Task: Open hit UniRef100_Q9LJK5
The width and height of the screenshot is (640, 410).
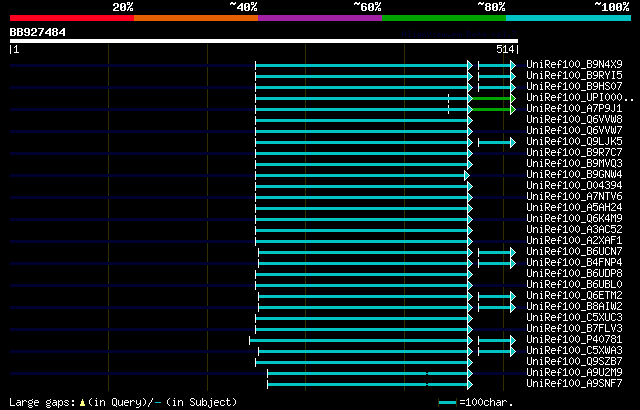Action: [574, 142]
